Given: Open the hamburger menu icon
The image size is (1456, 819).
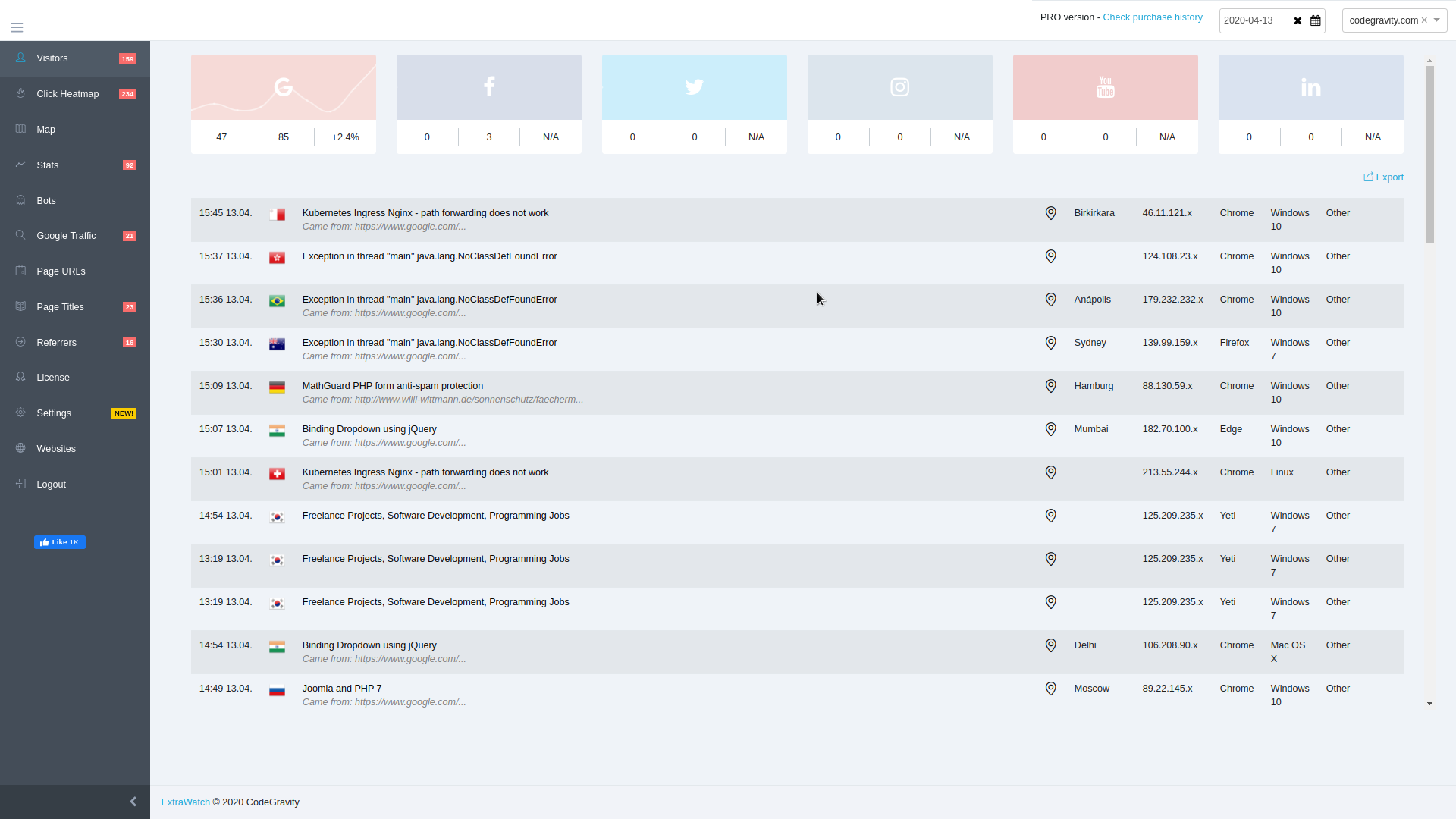Looking at the screenshot, I should tap(17, 28).
